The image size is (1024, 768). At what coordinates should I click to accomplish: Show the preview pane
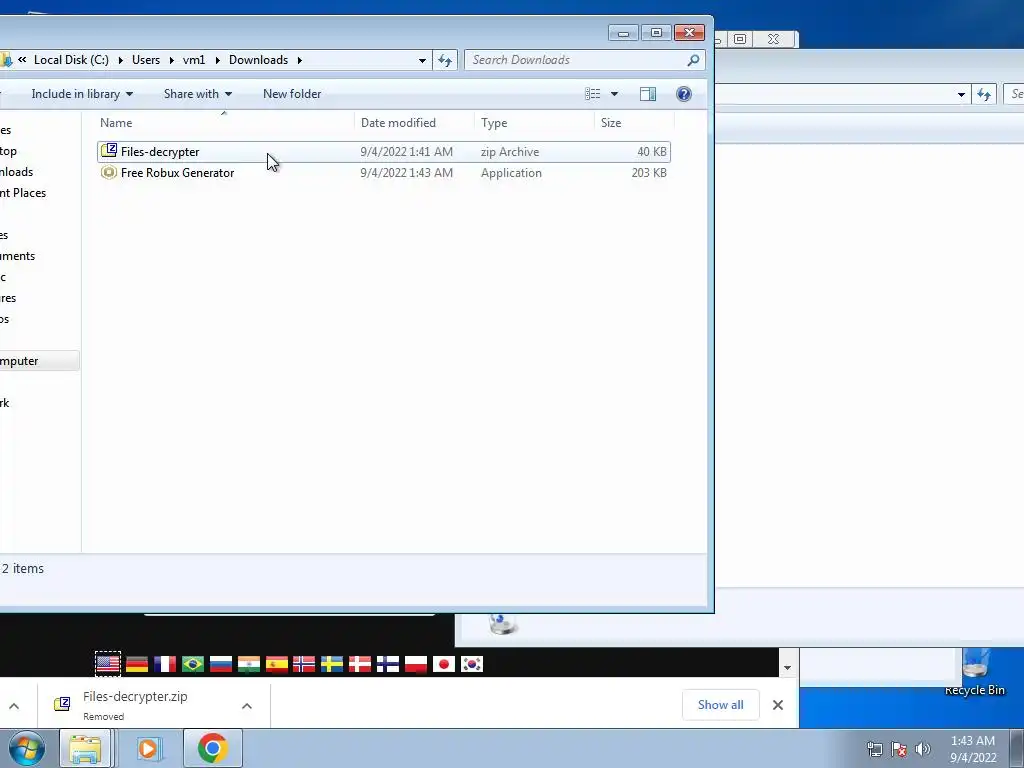tap(648, 94)
